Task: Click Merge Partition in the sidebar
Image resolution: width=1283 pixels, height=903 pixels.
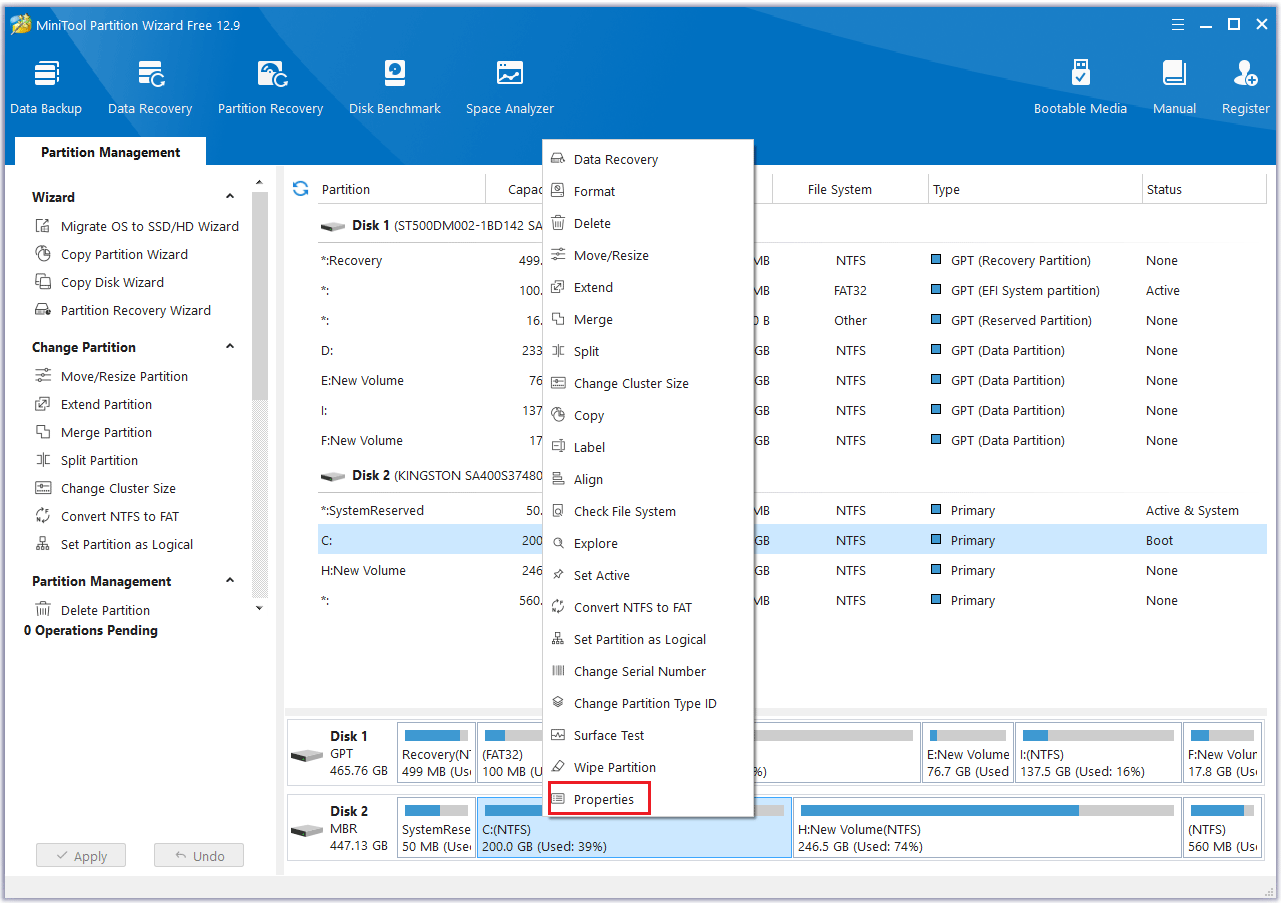Action: coord(93,432)
